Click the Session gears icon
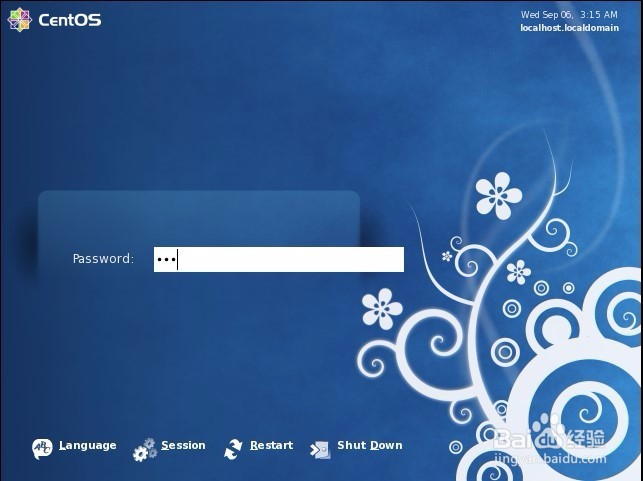643x481 pixels. pos(145,450)
